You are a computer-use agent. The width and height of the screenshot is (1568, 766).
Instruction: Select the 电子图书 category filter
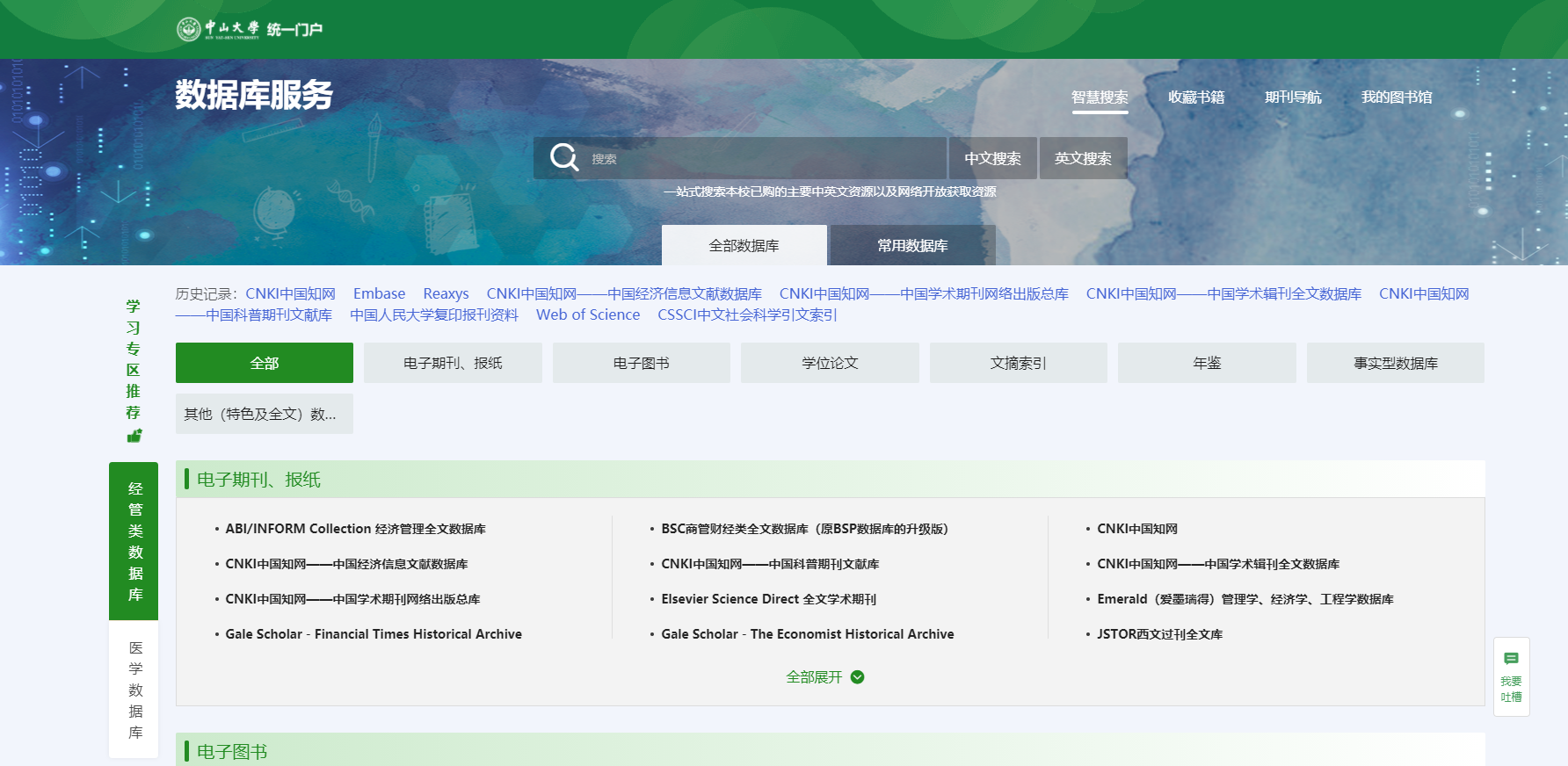(641, 363)
